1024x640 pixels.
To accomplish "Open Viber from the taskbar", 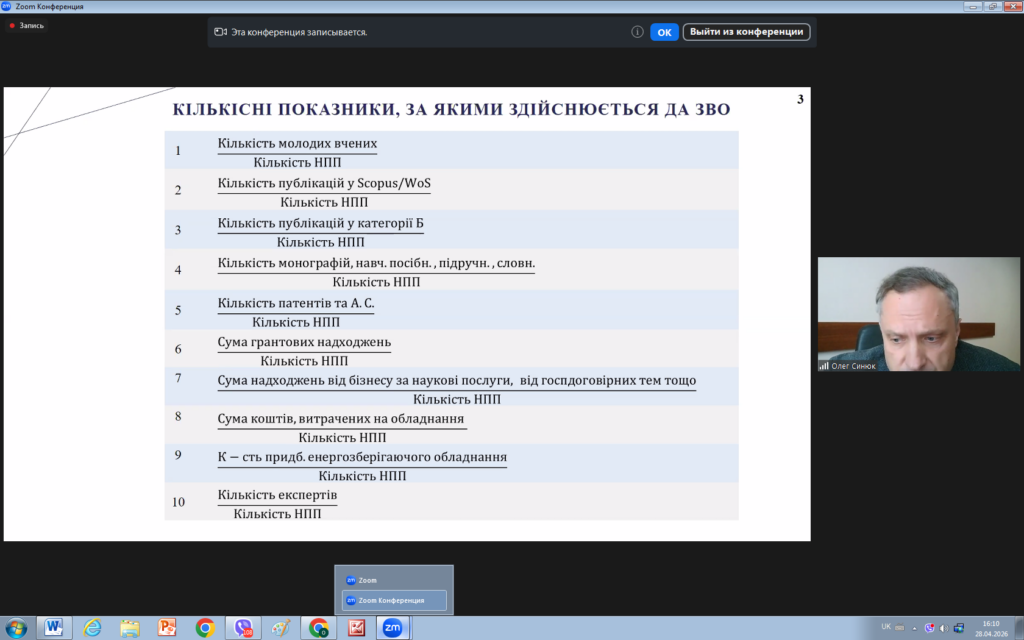I will (243, 628).
